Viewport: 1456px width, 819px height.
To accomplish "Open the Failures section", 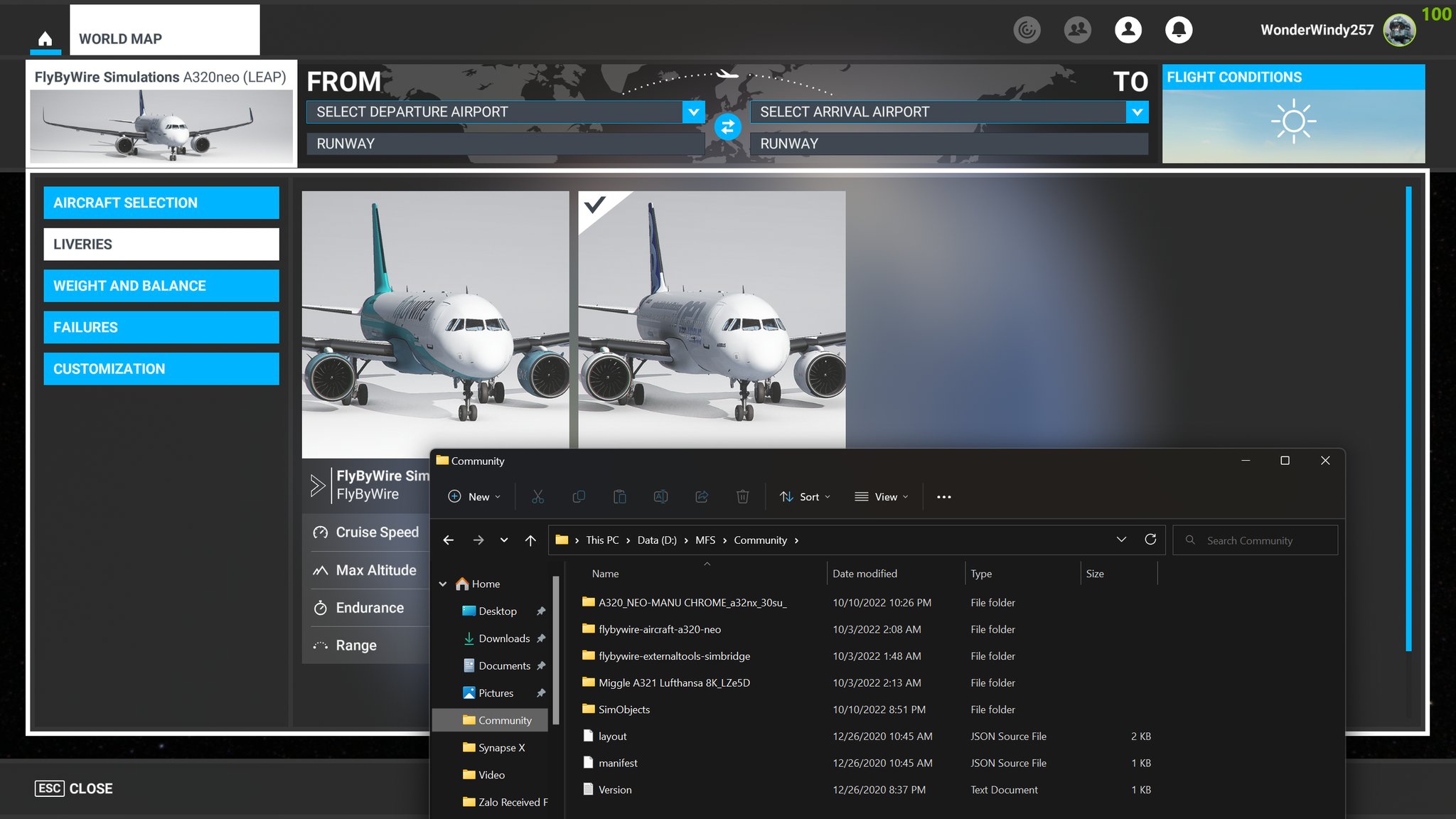I will (161, 328).
